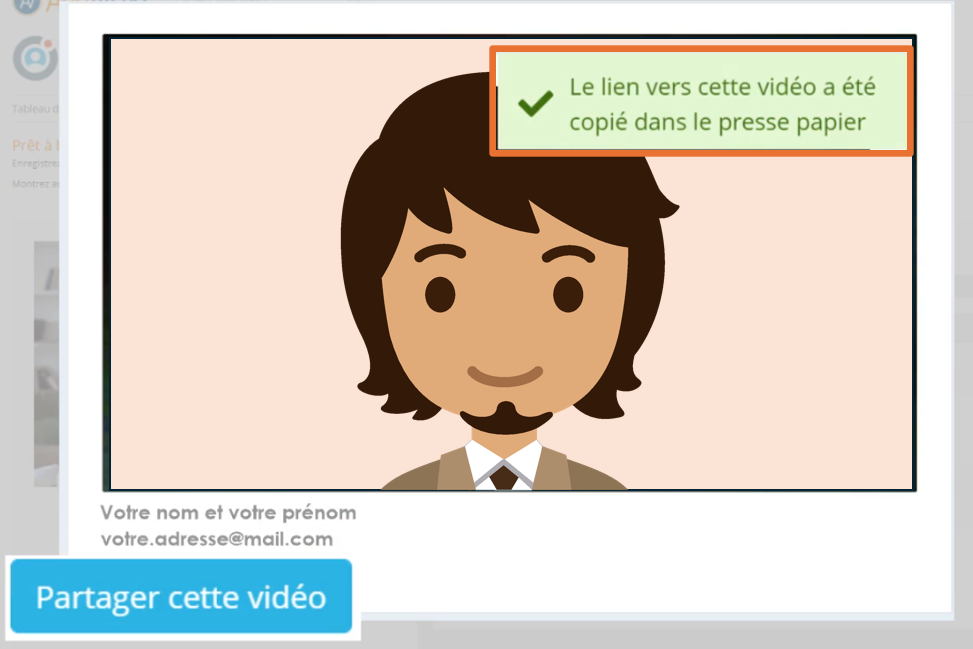Viewport: 973px width, 649px height.
Task: Dismiss the link copied notification message
Action: pos(701,101)
